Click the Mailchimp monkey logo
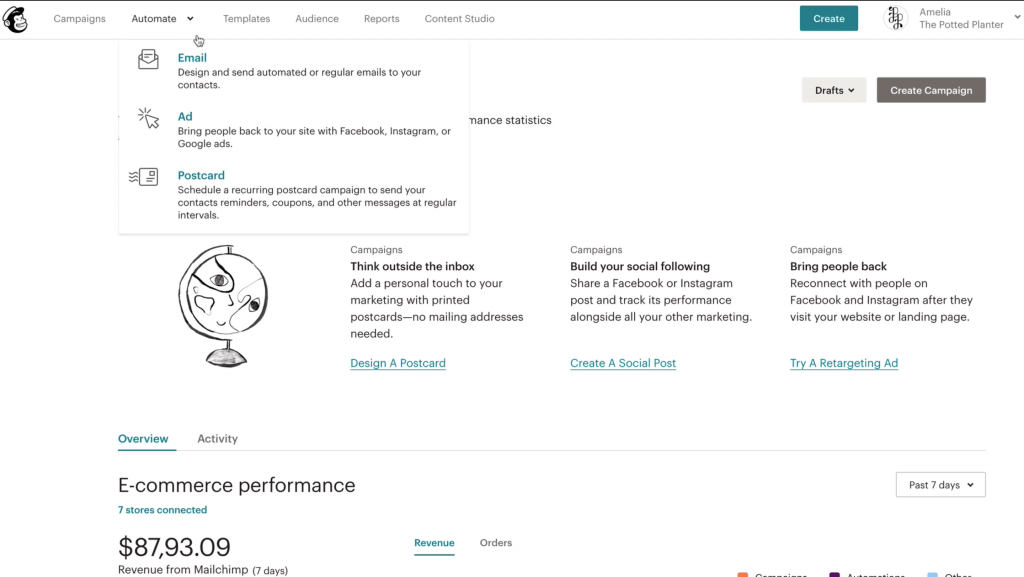 click(15, 19)
